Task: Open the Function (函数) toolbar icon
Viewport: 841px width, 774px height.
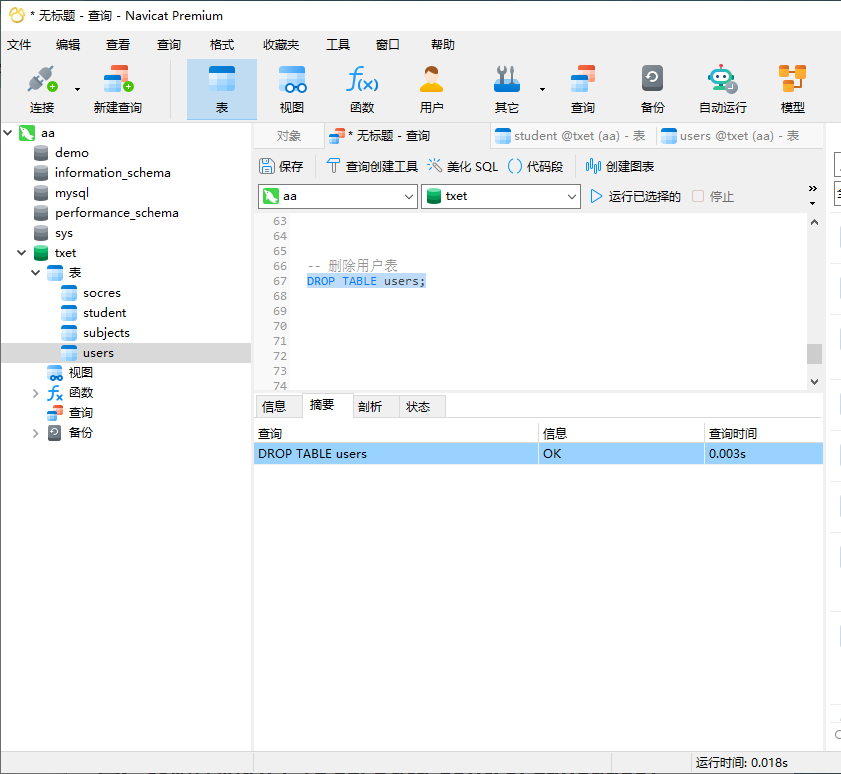Action: (x=362, y=90)
